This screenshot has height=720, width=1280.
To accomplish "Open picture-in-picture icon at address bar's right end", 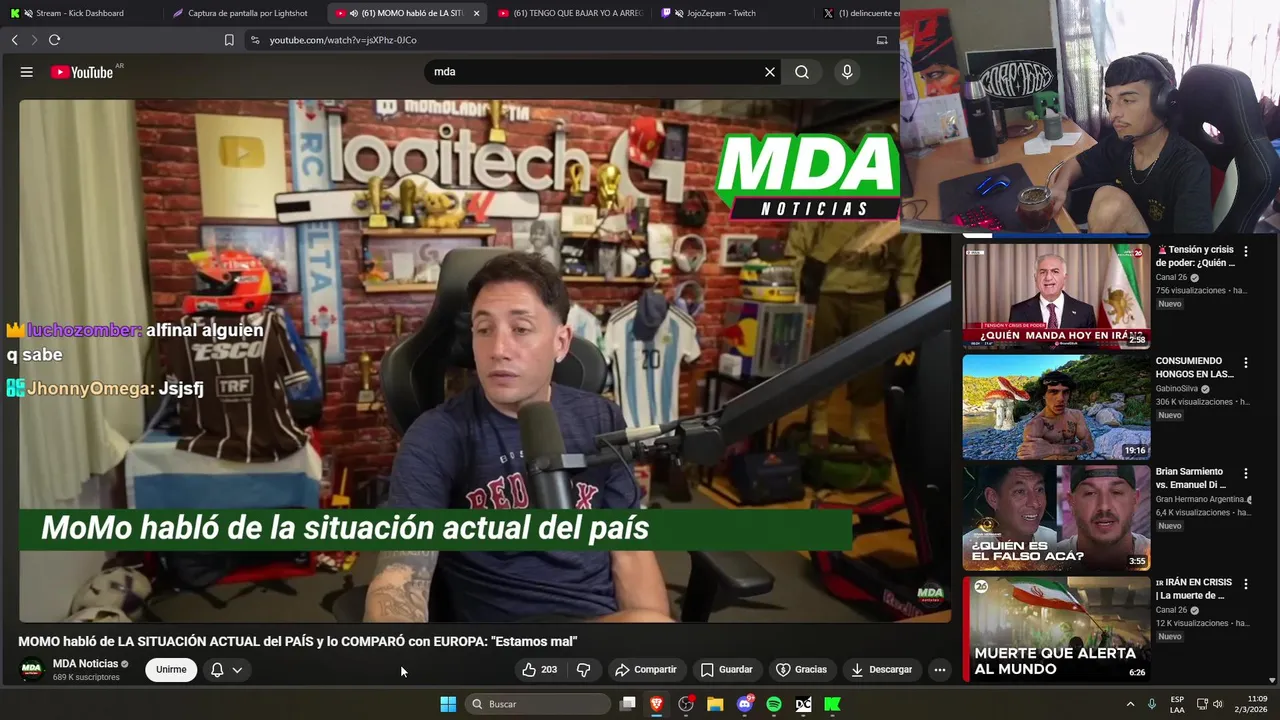I will (882, 40).
